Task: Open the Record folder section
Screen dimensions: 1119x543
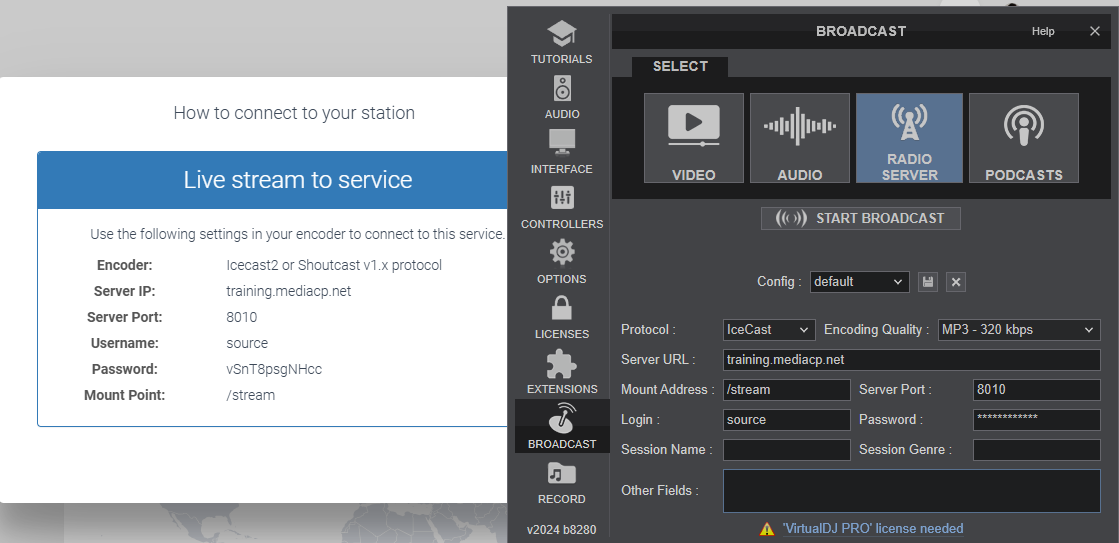Action: click(x=562, y=482)
